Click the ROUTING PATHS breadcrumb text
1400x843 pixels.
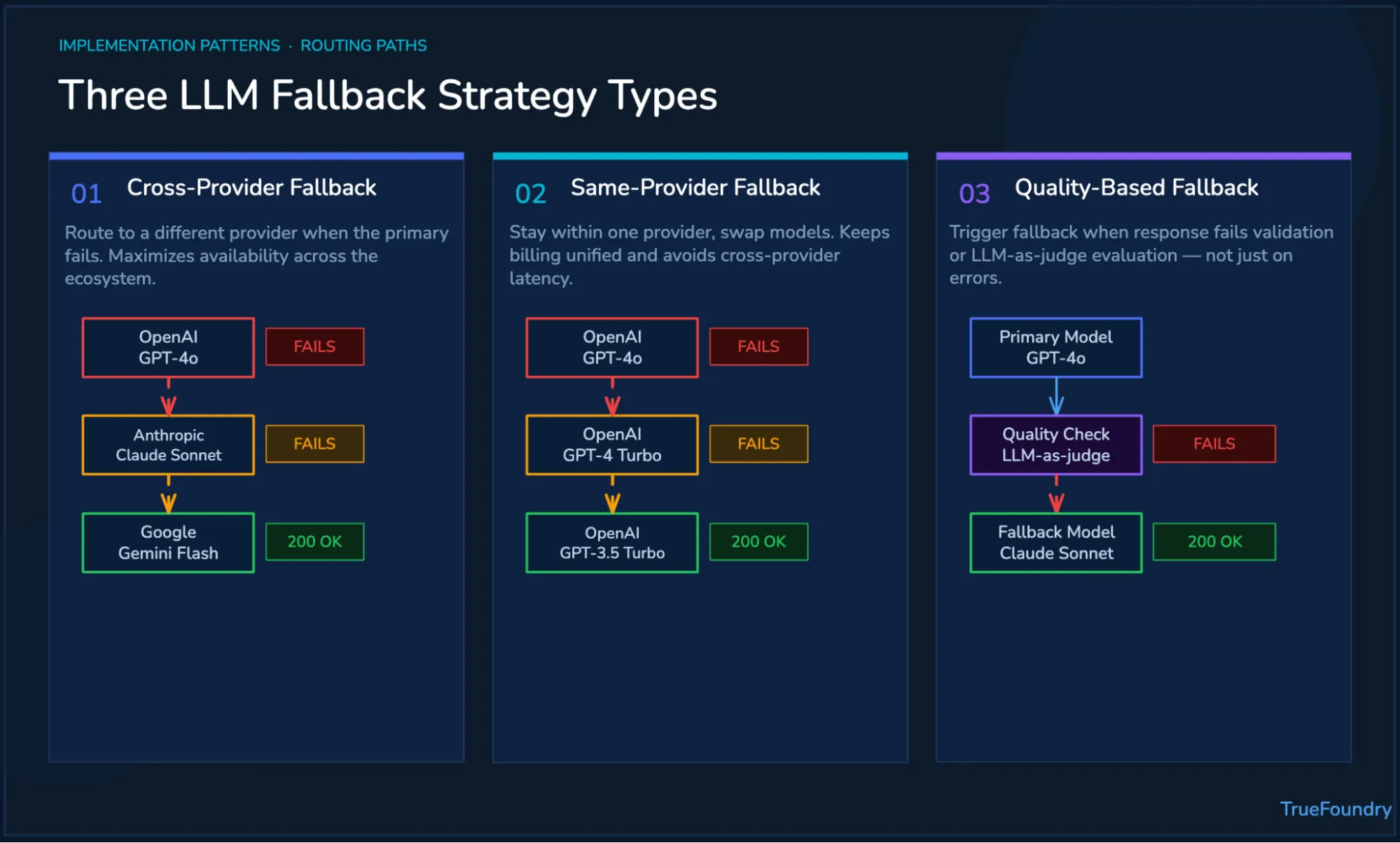[x=363, y=46]
